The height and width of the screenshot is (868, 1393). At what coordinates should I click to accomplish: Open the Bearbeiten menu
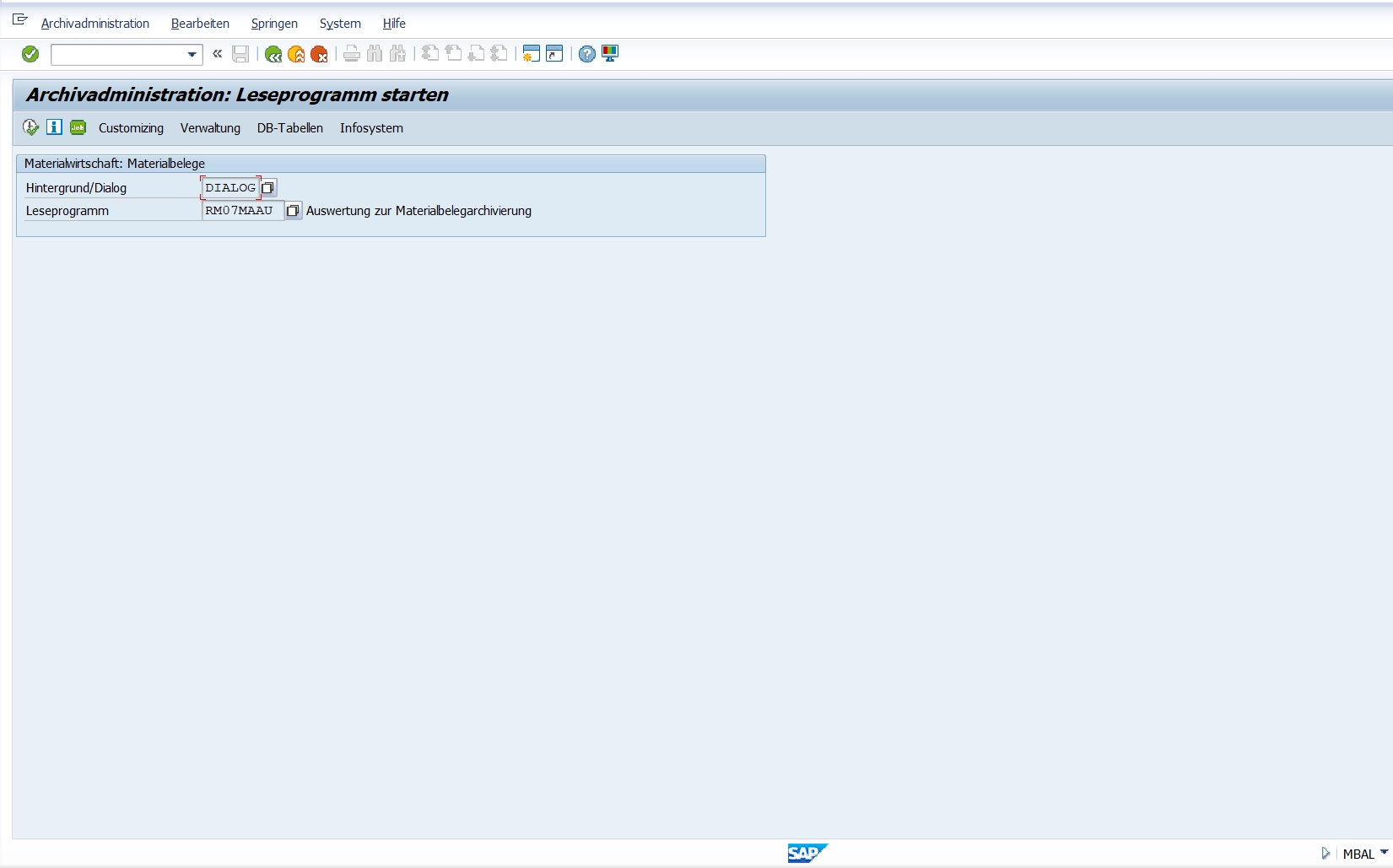pyautogui.click(x=200, y=24)
